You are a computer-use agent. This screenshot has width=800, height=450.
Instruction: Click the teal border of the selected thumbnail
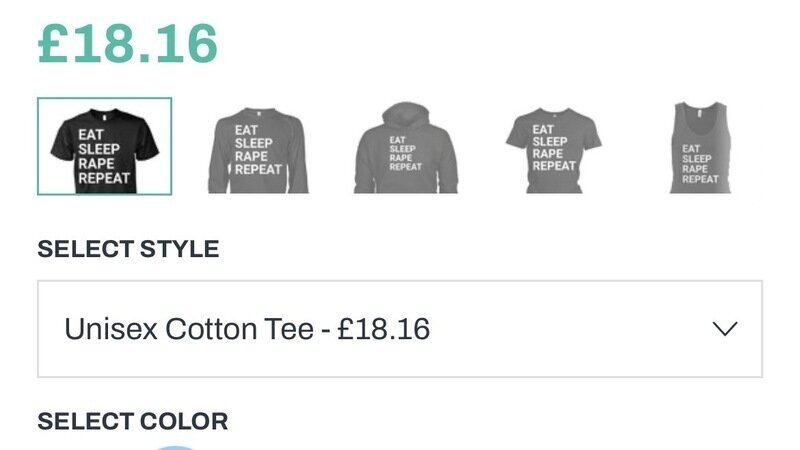[x=38, y=146]
